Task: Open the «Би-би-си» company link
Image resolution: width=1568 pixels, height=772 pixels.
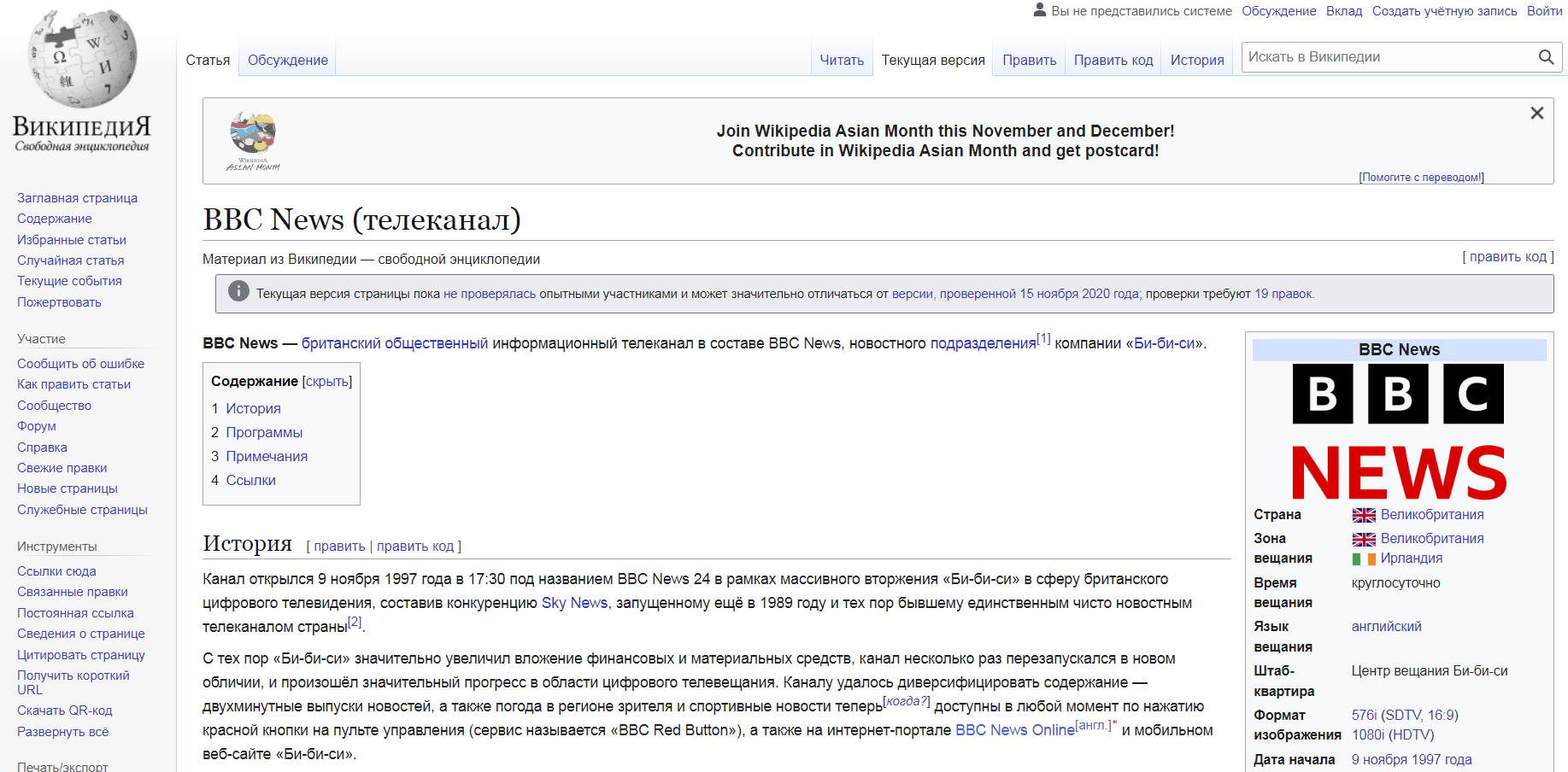Action: point(1165,343)
